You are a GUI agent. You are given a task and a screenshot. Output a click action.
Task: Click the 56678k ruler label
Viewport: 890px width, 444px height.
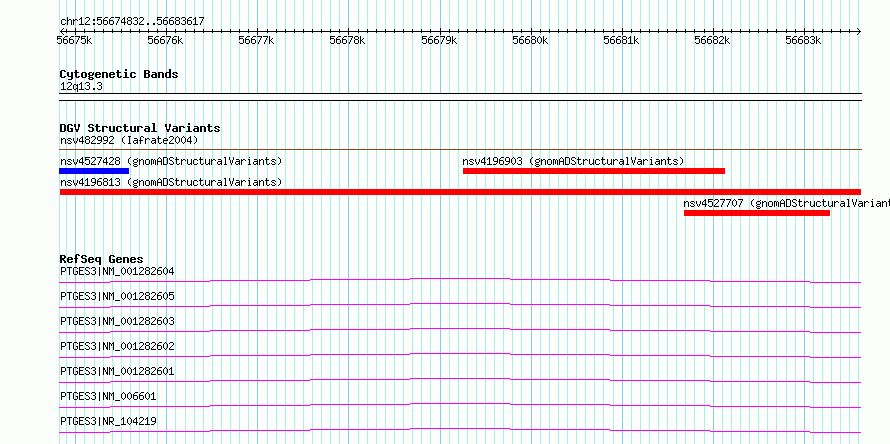347,40
